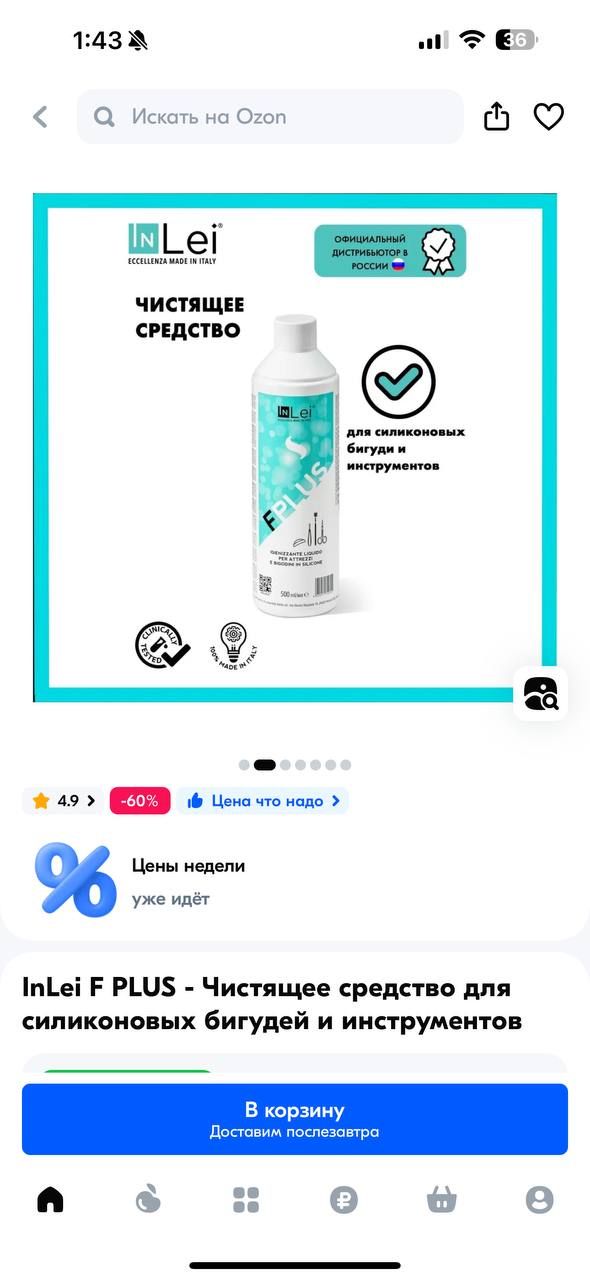Open the catalog grid tab icon
The height and width of the screenshot is (1280, 590).
[246, 1199]
